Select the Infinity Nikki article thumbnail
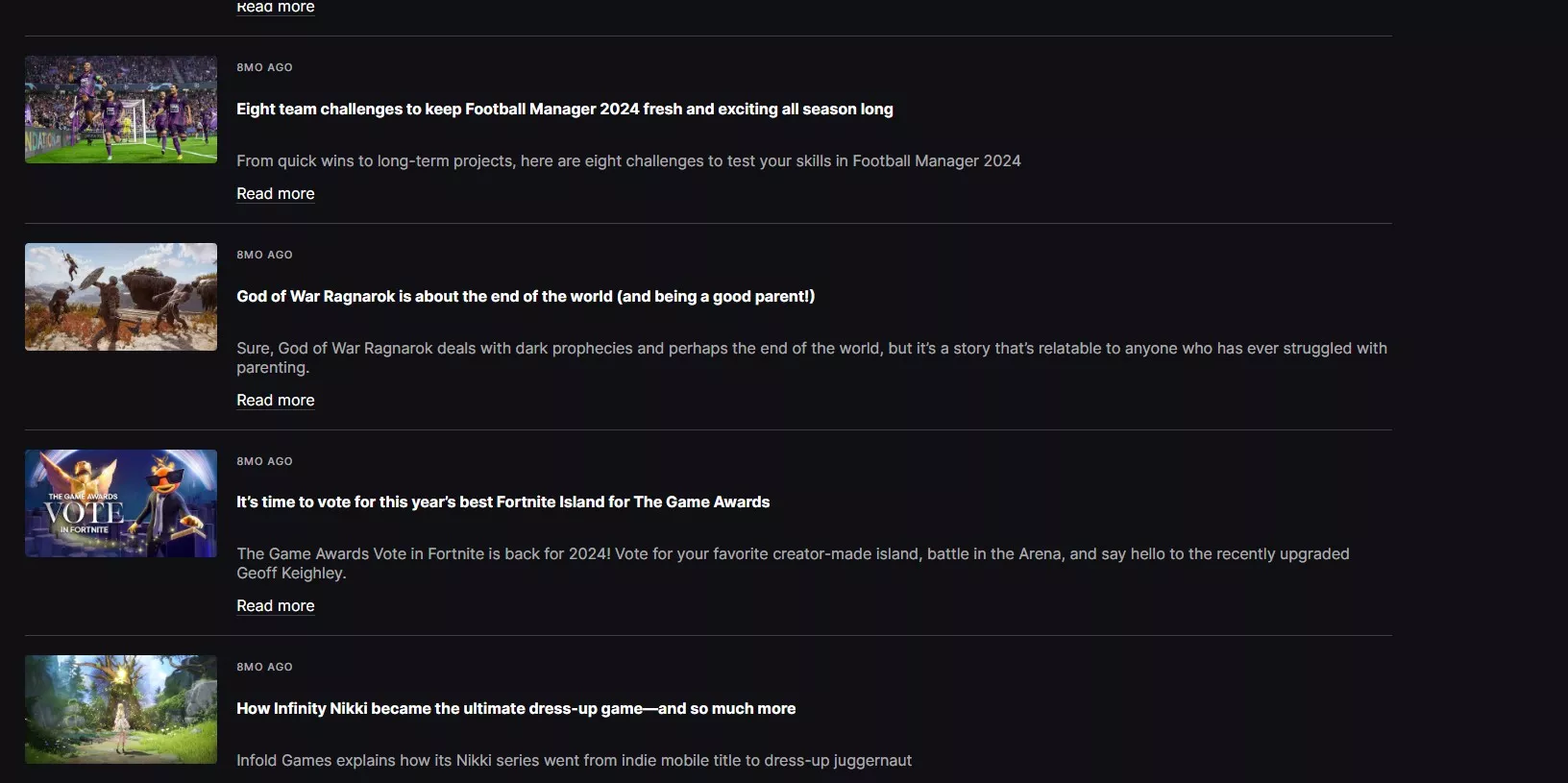 pos(121,709)
